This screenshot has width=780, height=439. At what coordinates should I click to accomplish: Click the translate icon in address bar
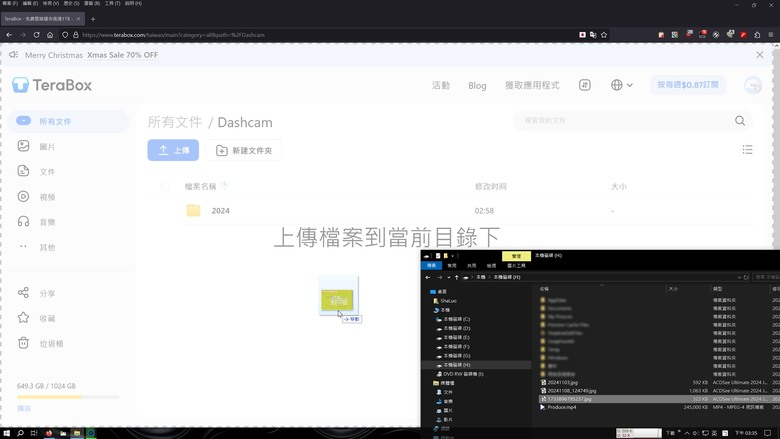click(593, 35)
